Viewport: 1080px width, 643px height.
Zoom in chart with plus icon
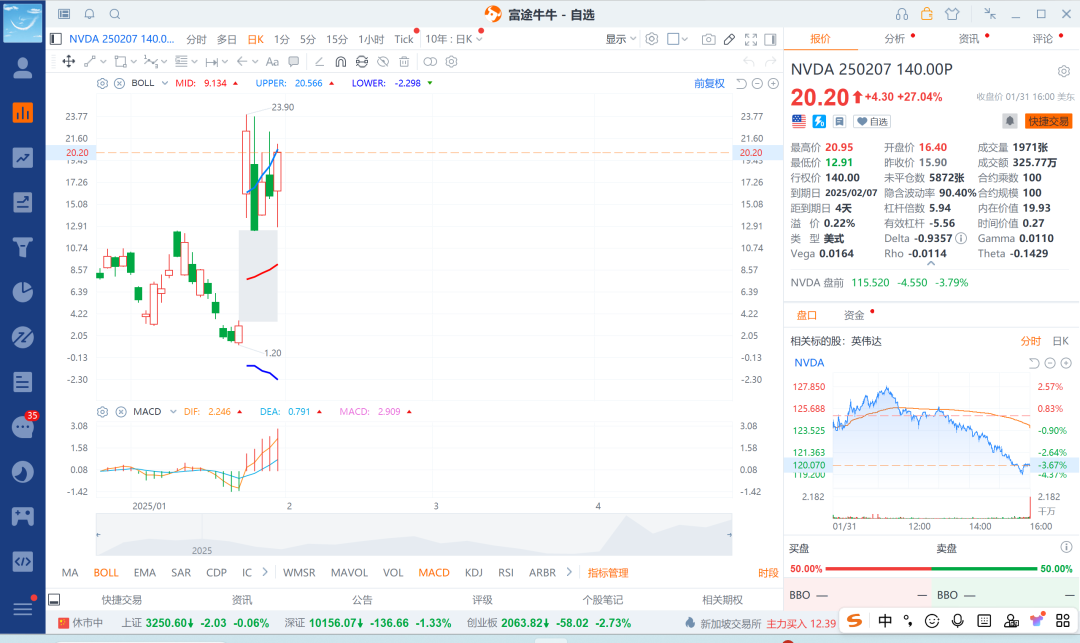coord(773,83)
